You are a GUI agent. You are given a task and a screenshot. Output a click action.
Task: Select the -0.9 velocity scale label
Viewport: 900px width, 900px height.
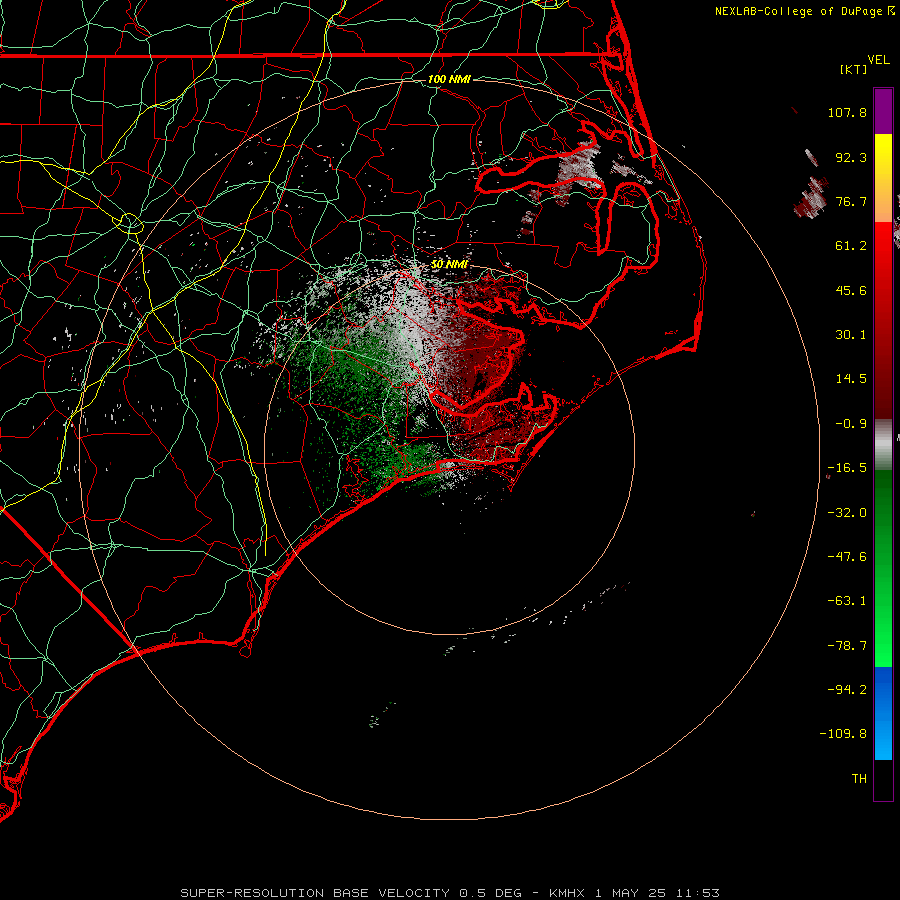pyautogui.click(x=851, y=424)
